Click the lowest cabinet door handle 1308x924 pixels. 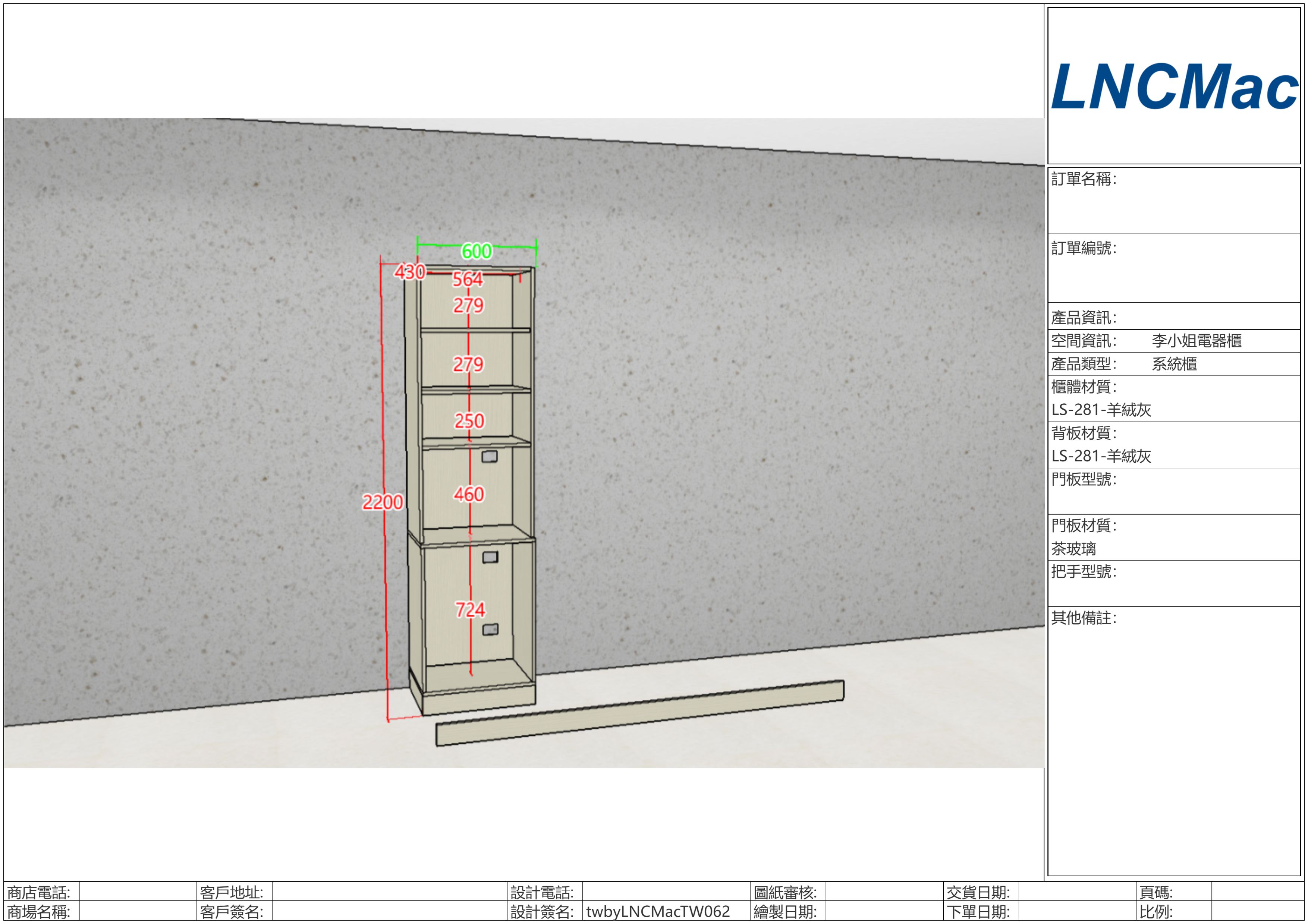[490, 629]
